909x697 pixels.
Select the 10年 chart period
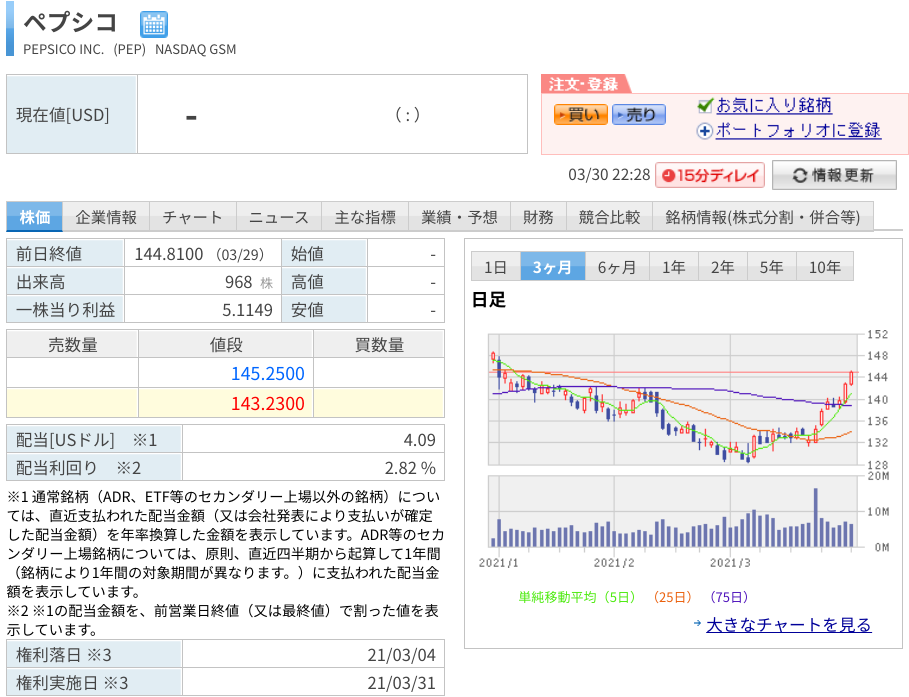pyautogui.click(x=825, y=267)
